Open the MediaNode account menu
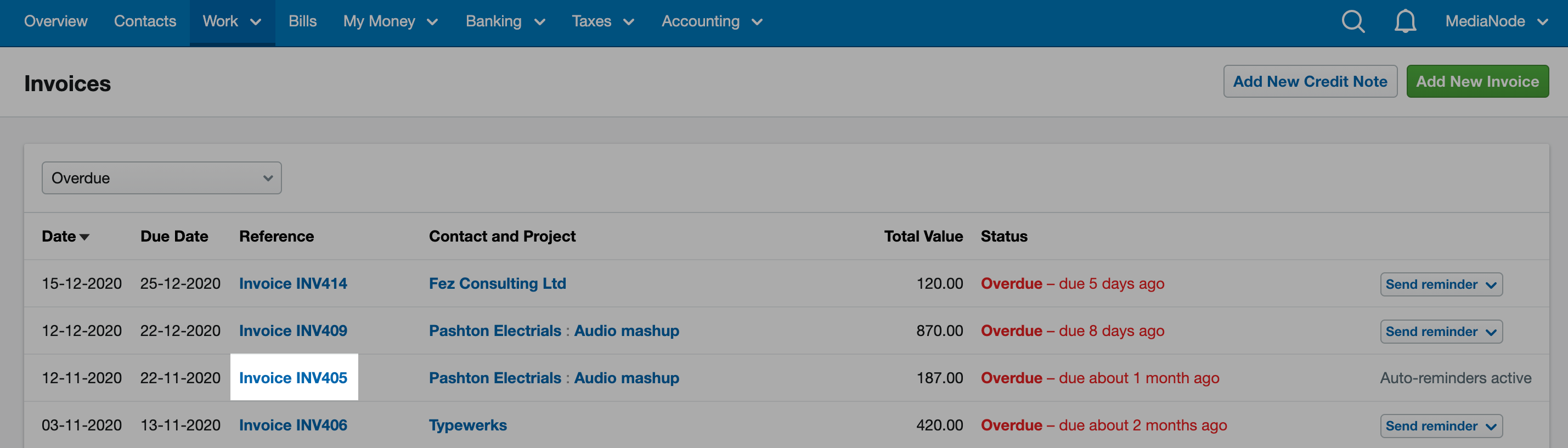Viewport: 1568px width, 448px height. [1497, 22]
